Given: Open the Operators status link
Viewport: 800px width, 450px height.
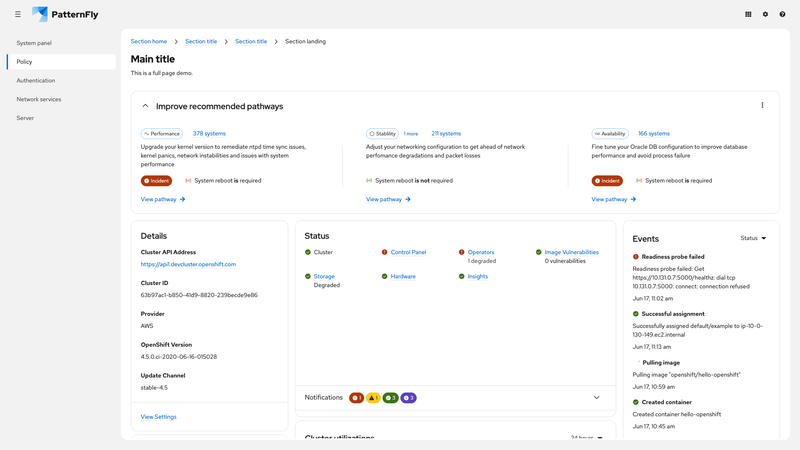Looking at the screenshot, I should (481, 252).
